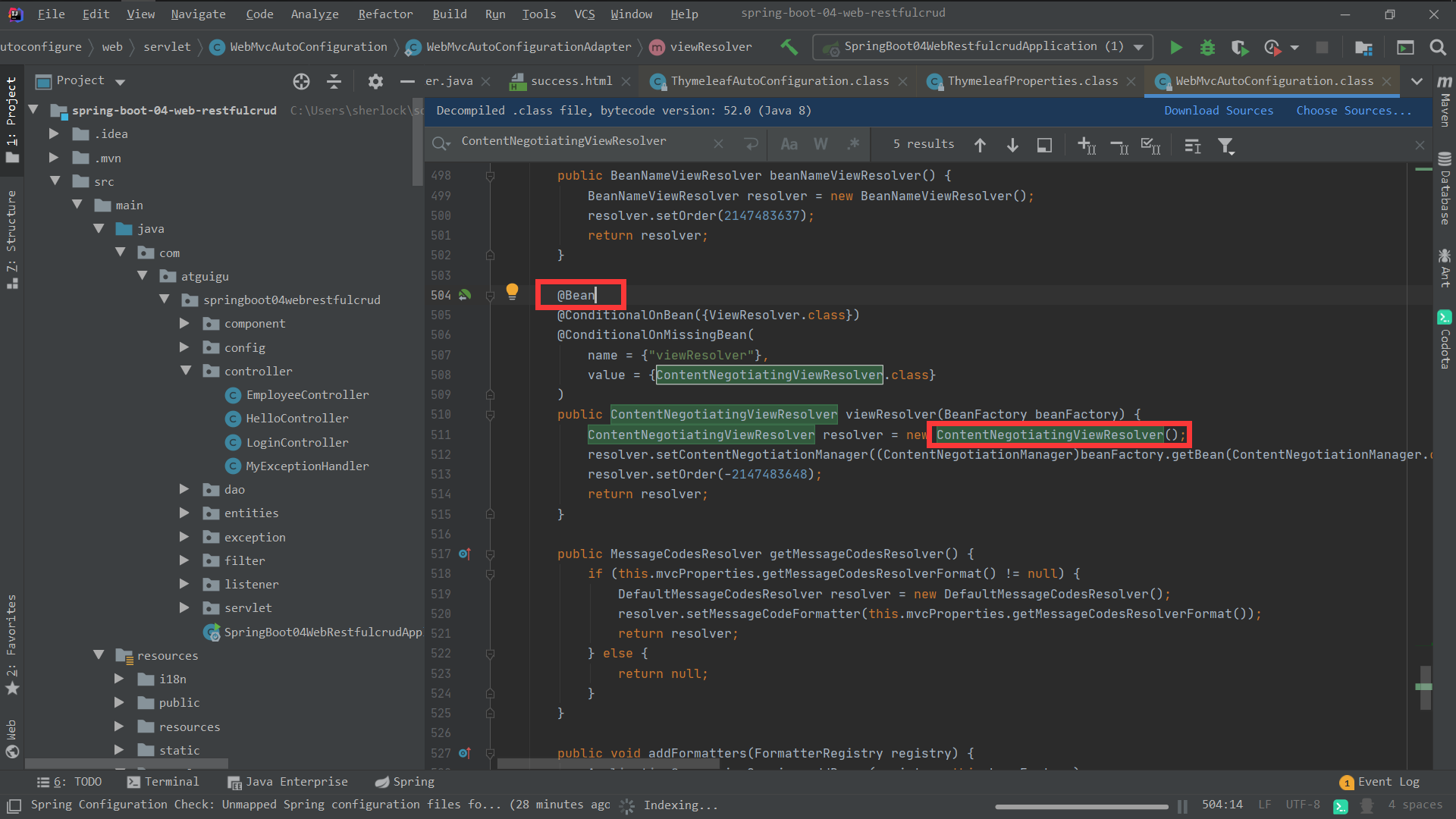Click the Choose Sources link
Image resolution: width=1456 pixels, height=819 pixels.
pyautogui.click(x=1353, y=111)
